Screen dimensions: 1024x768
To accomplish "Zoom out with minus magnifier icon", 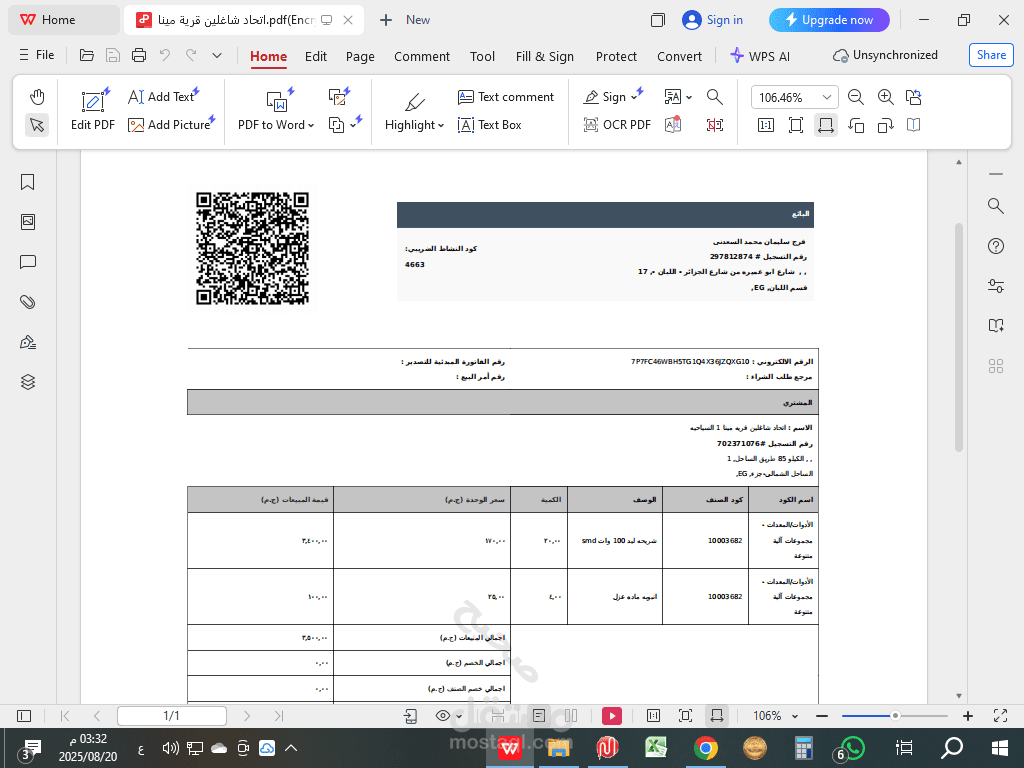I will [856, 97].
